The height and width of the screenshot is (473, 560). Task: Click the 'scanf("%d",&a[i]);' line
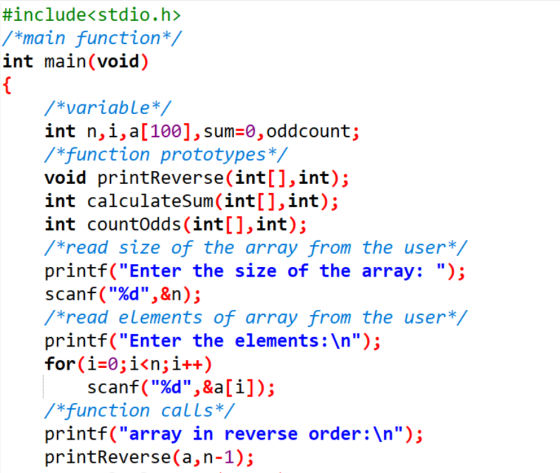coord(181,387)
